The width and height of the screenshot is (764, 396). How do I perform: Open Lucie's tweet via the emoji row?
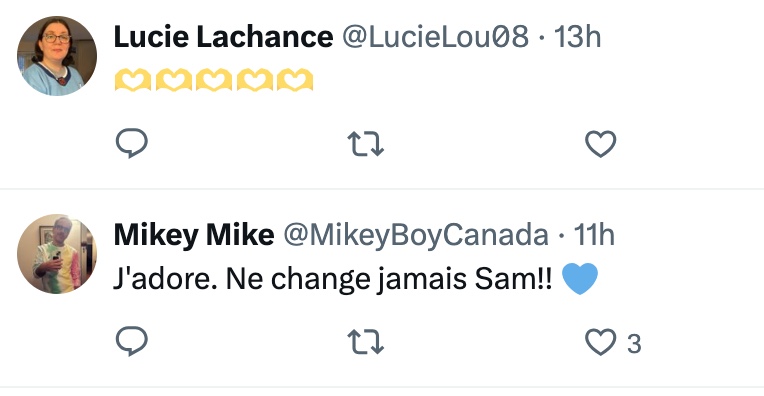[x=213, y=80]
